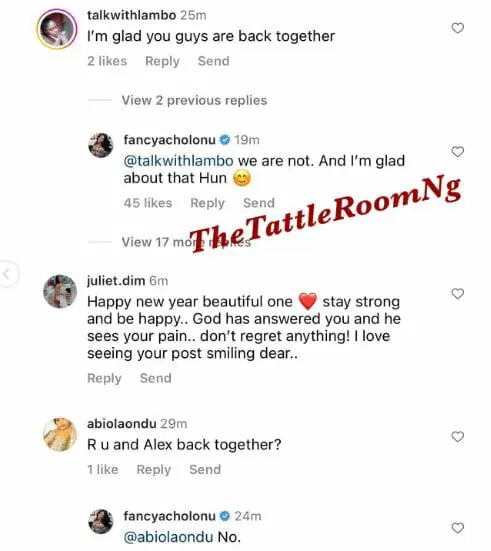Image resolution: width=491 pixels, height=551 pixels.
Task: Expand View 17 more replies
Action: point(186,242)
